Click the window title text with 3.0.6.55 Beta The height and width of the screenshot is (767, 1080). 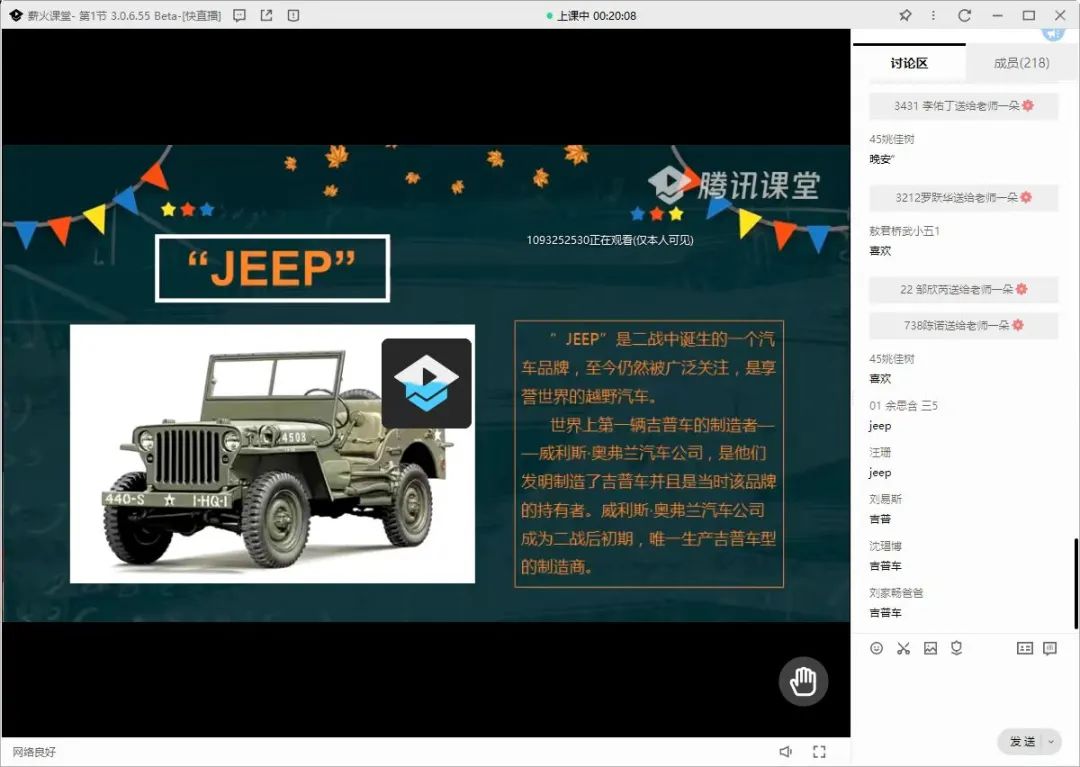coord(125,15)
